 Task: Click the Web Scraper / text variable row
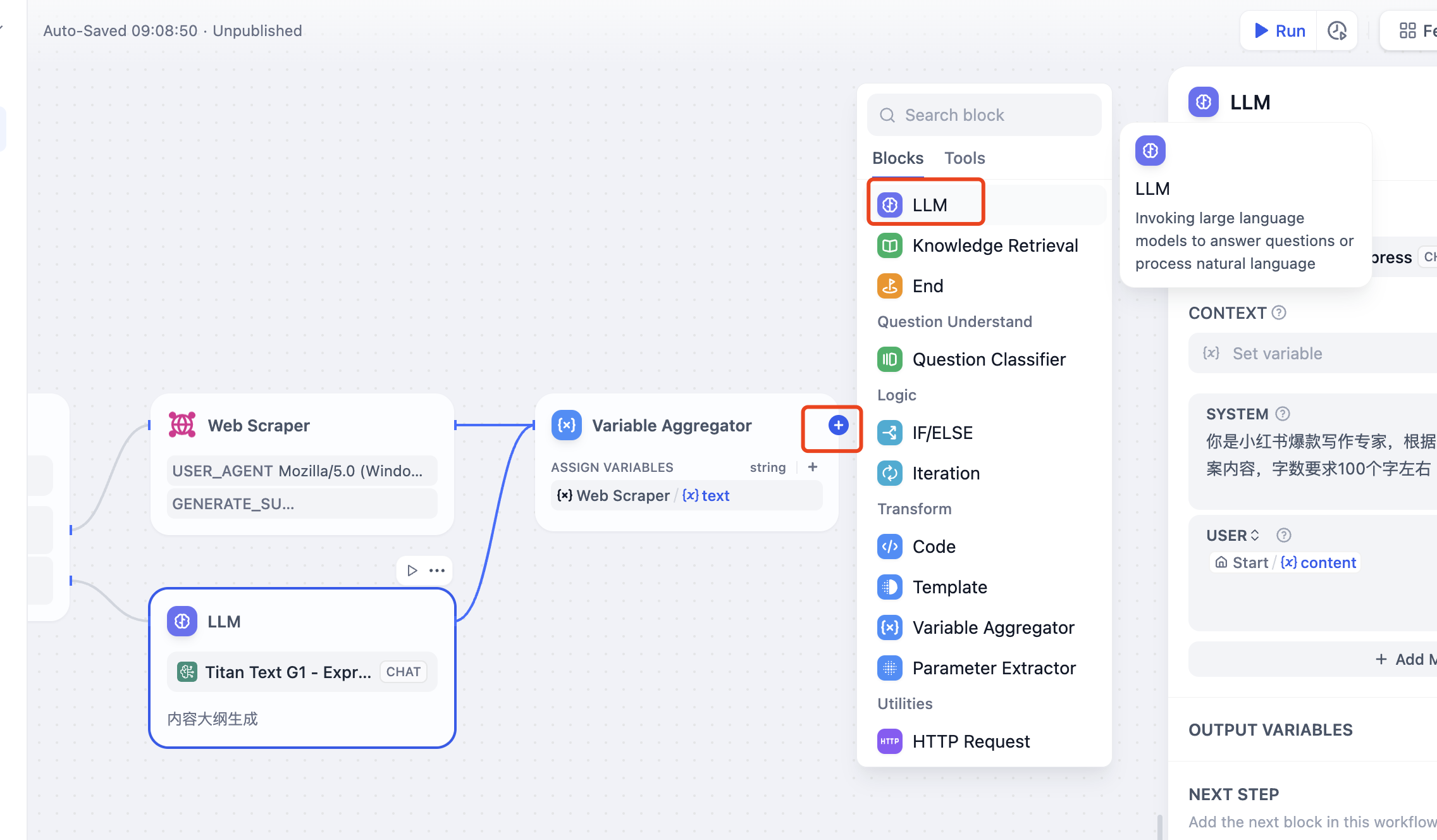point(686,495)
